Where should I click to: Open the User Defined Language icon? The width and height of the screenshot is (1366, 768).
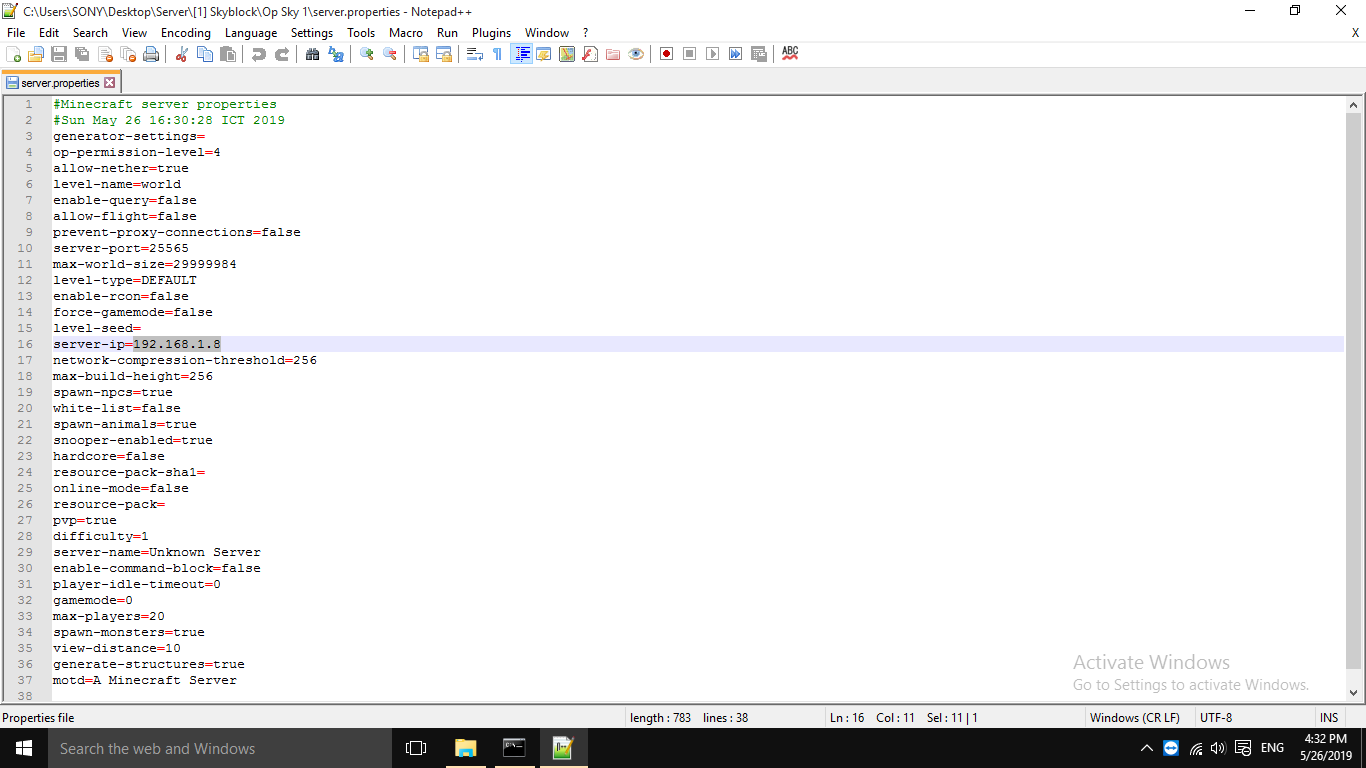click(x=544, y=54)
